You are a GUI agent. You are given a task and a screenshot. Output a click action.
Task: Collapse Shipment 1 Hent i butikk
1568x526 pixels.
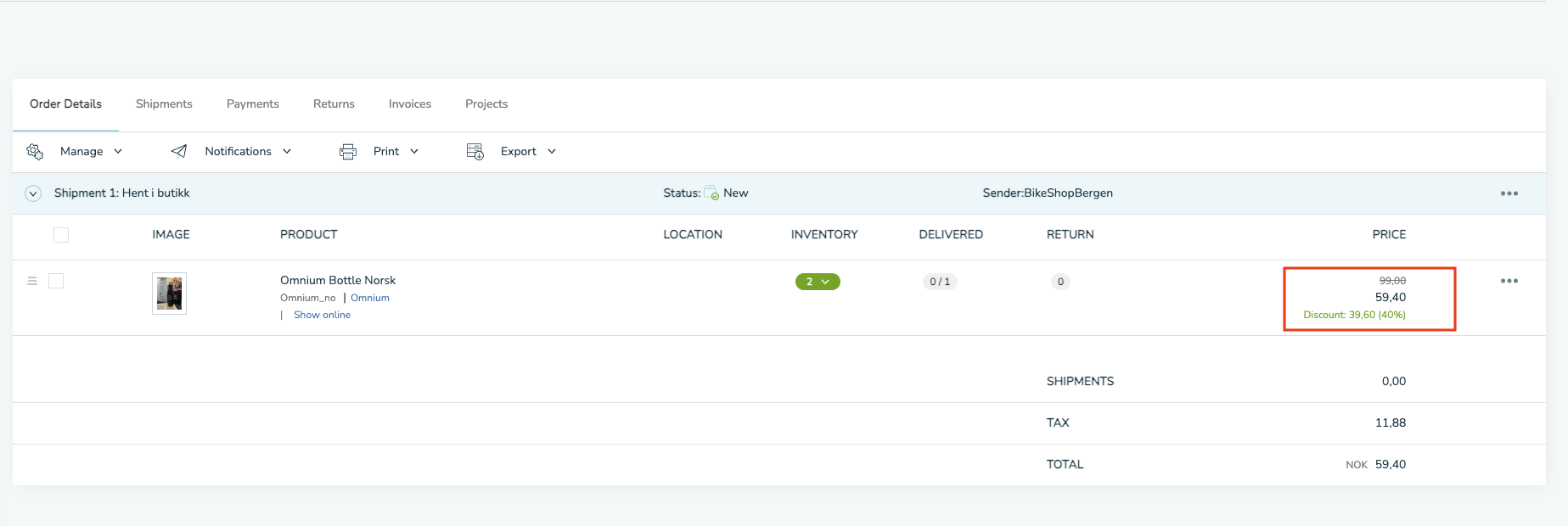(x=33, y=193)
